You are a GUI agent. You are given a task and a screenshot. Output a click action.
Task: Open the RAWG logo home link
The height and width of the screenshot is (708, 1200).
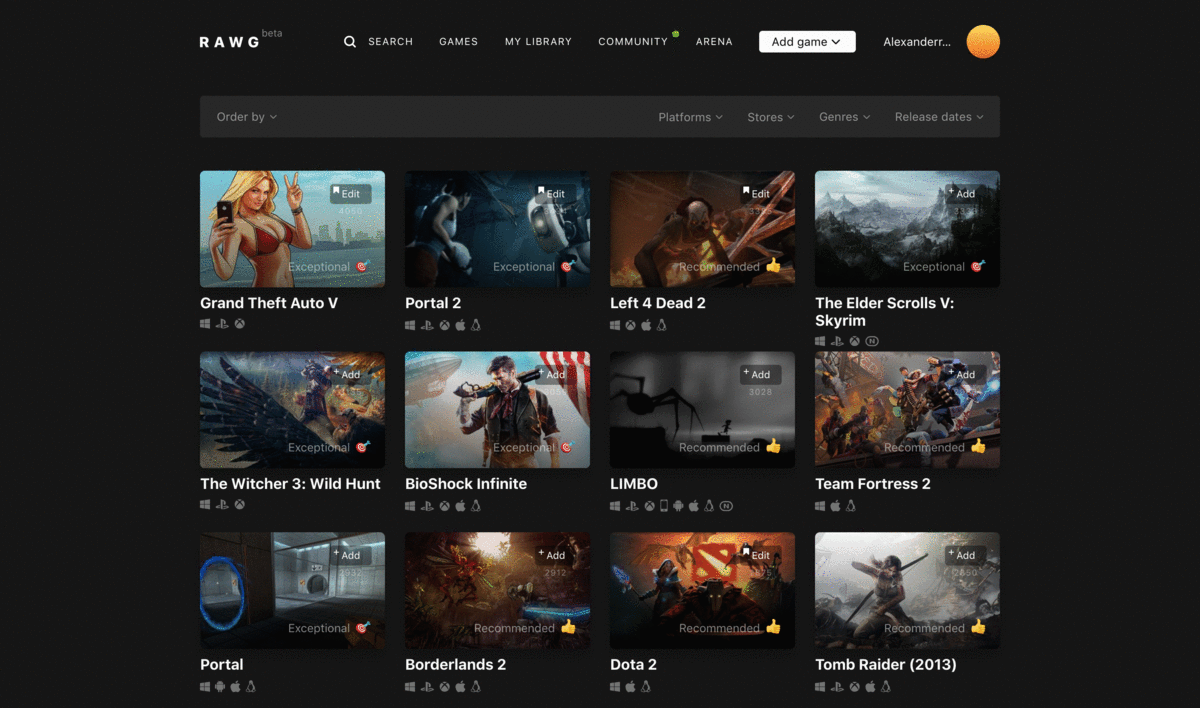[x=230, y=42]
